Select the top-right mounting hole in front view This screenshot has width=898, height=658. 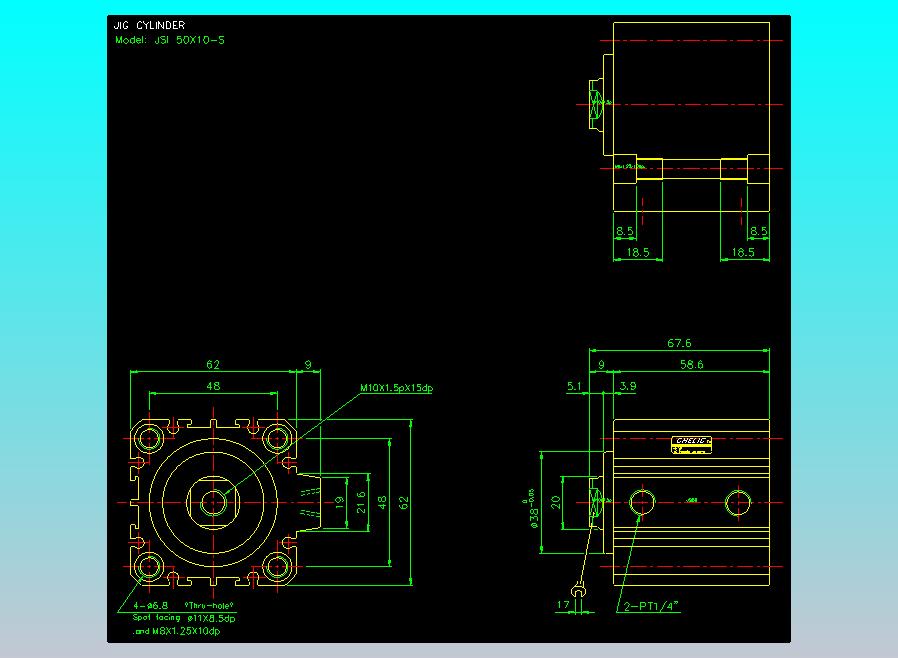point(275,438)
